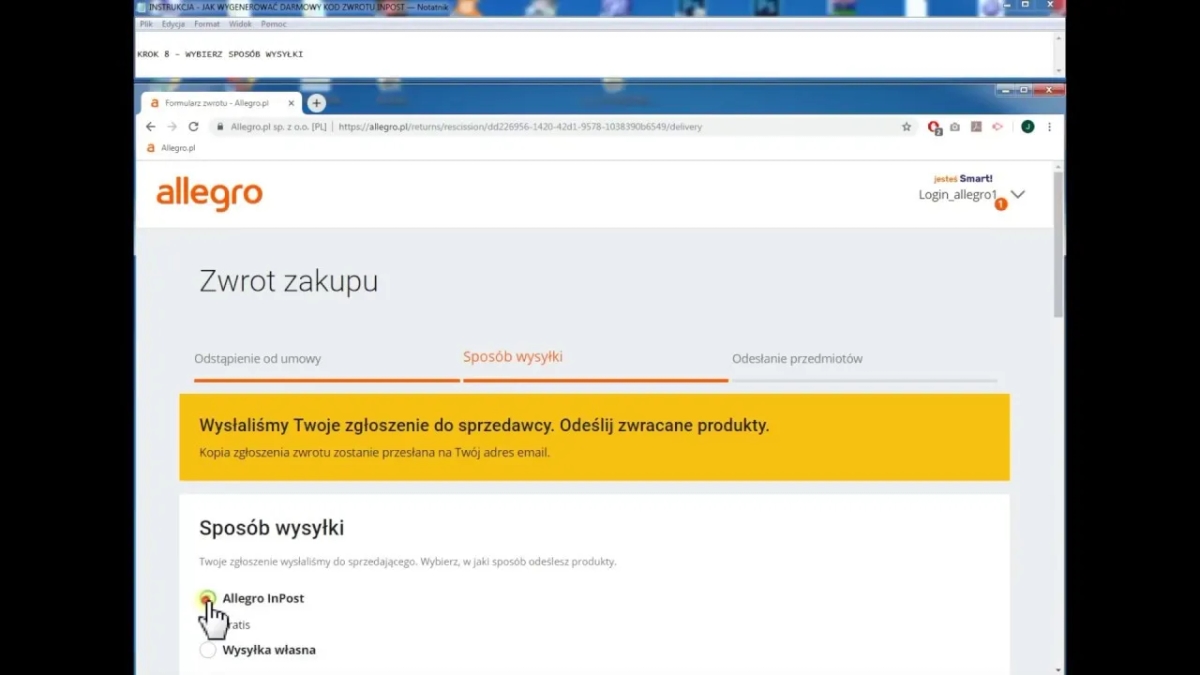Viewport: 1200px width, 675px height.
Task: Click the allegro logo to go home
Action: [x=209, y=194]
